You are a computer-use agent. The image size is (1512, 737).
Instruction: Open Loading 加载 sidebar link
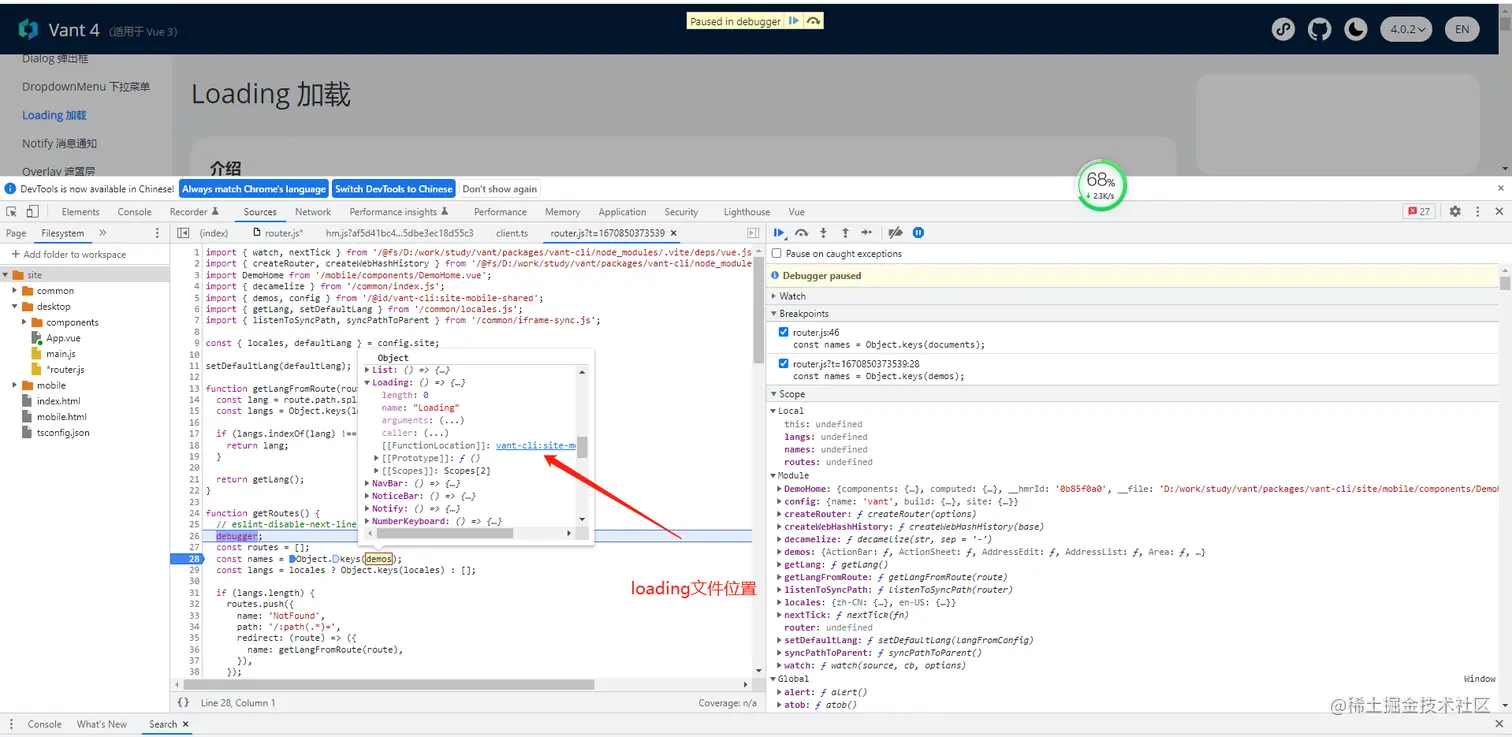(54, 115)
